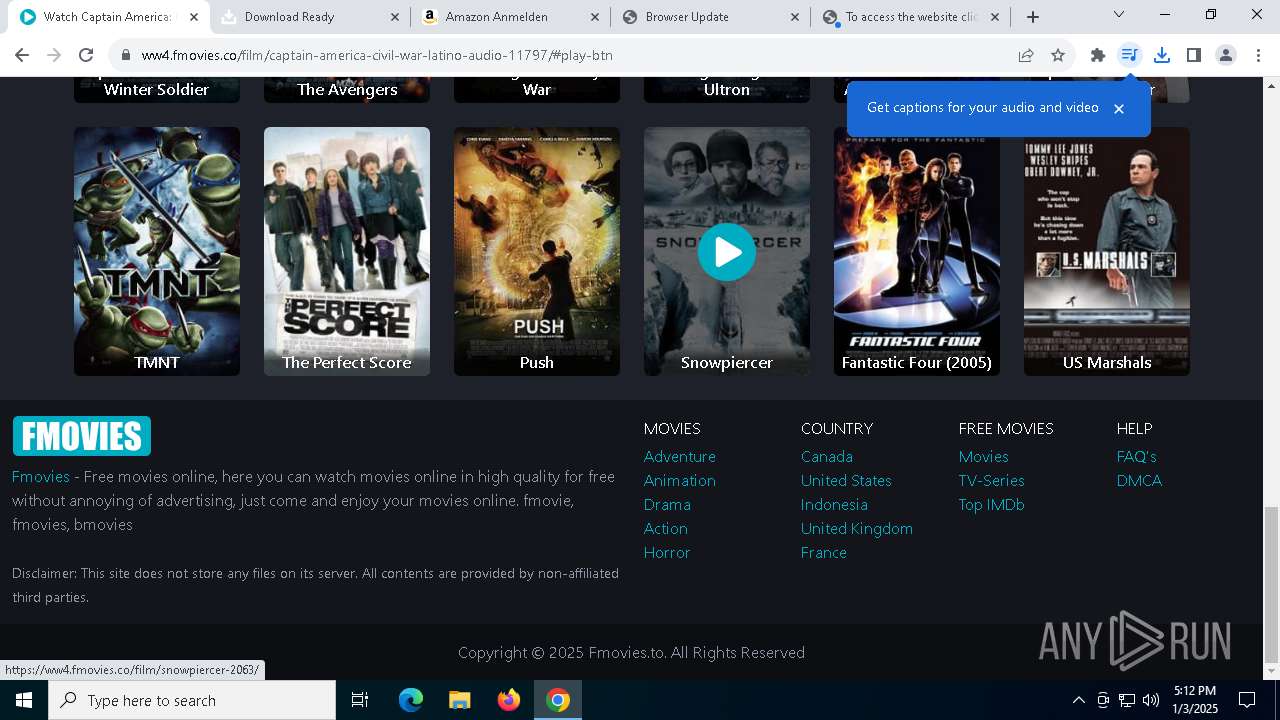Open the volume speaker tray icon

pyautogui.click(x=1151, y=700)
